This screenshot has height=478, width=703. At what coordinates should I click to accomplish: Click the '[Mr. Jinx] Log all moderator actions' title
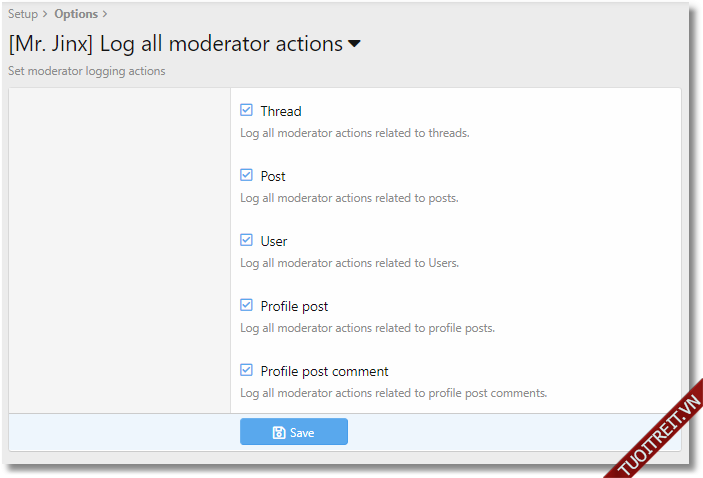click(x=175, y=44)
